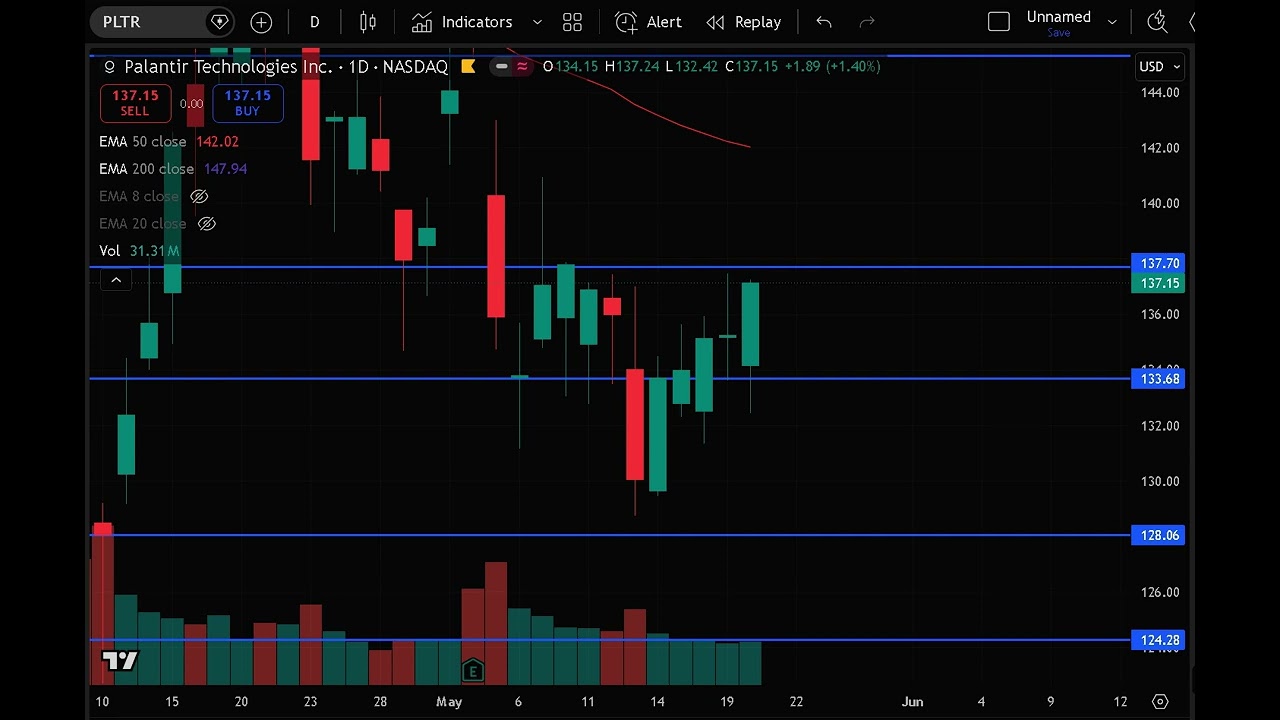Viewport: 1280px width, 720px height.
Task: Click the yellow flag marker beside NASDAQ
Action: [468, 67]
